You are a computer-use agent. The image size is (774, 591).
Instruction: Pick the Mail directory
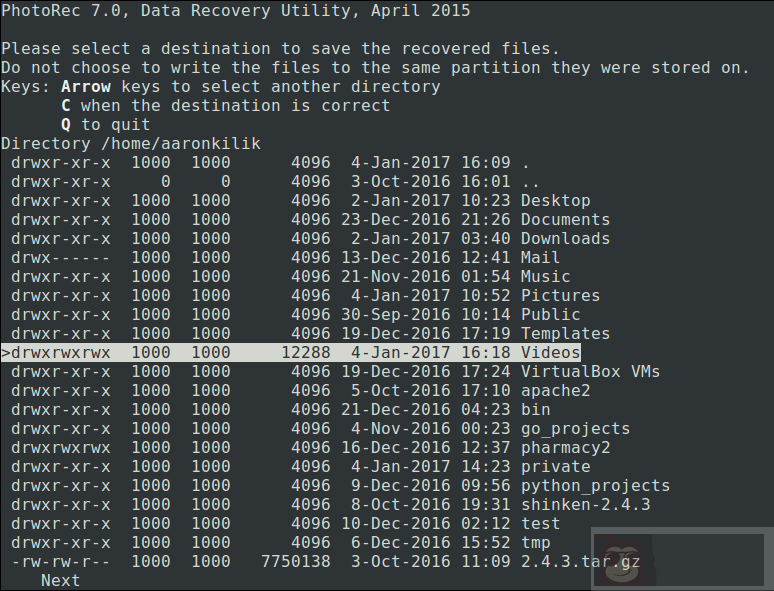point(540,258)
